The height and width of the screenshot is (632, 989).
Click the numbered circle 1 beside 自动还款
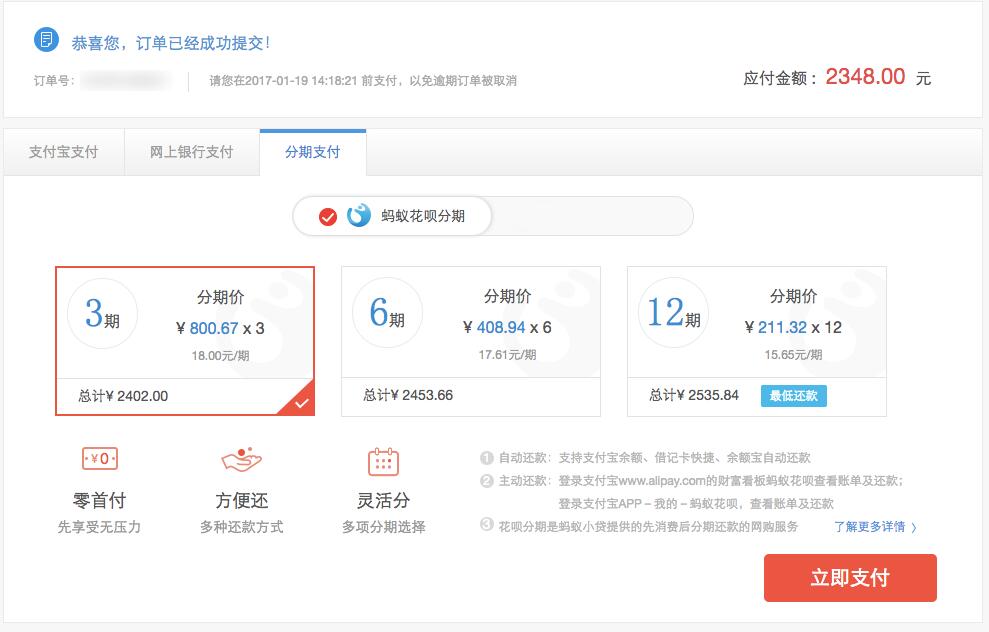tap(486, 458)
